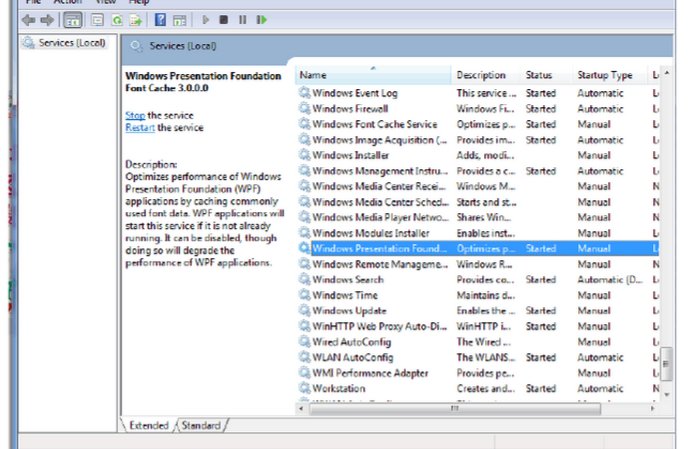This screenshot has width=700, height=449.
Task: Click the horizontal scrollbar right arrow
Action: pyautogui.click(x=653, y=408)
